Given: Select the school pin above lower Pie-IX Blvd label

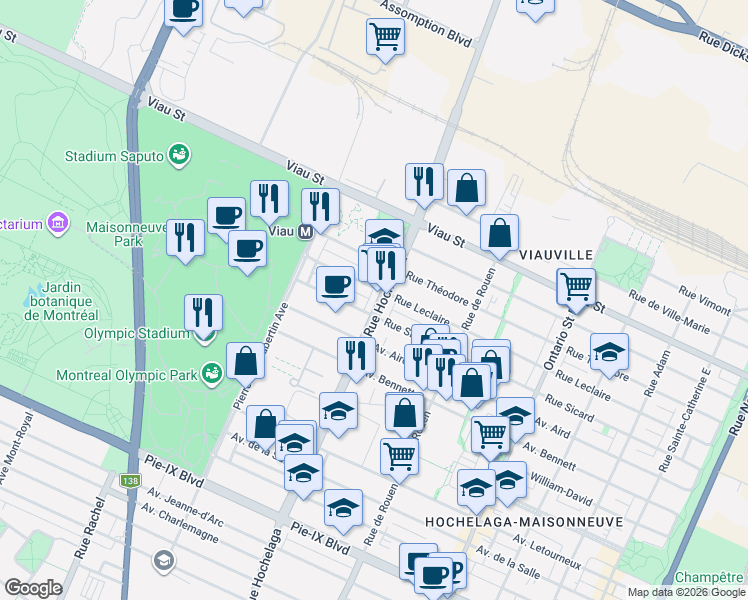Looking at the screenshot, I should 343,509.
